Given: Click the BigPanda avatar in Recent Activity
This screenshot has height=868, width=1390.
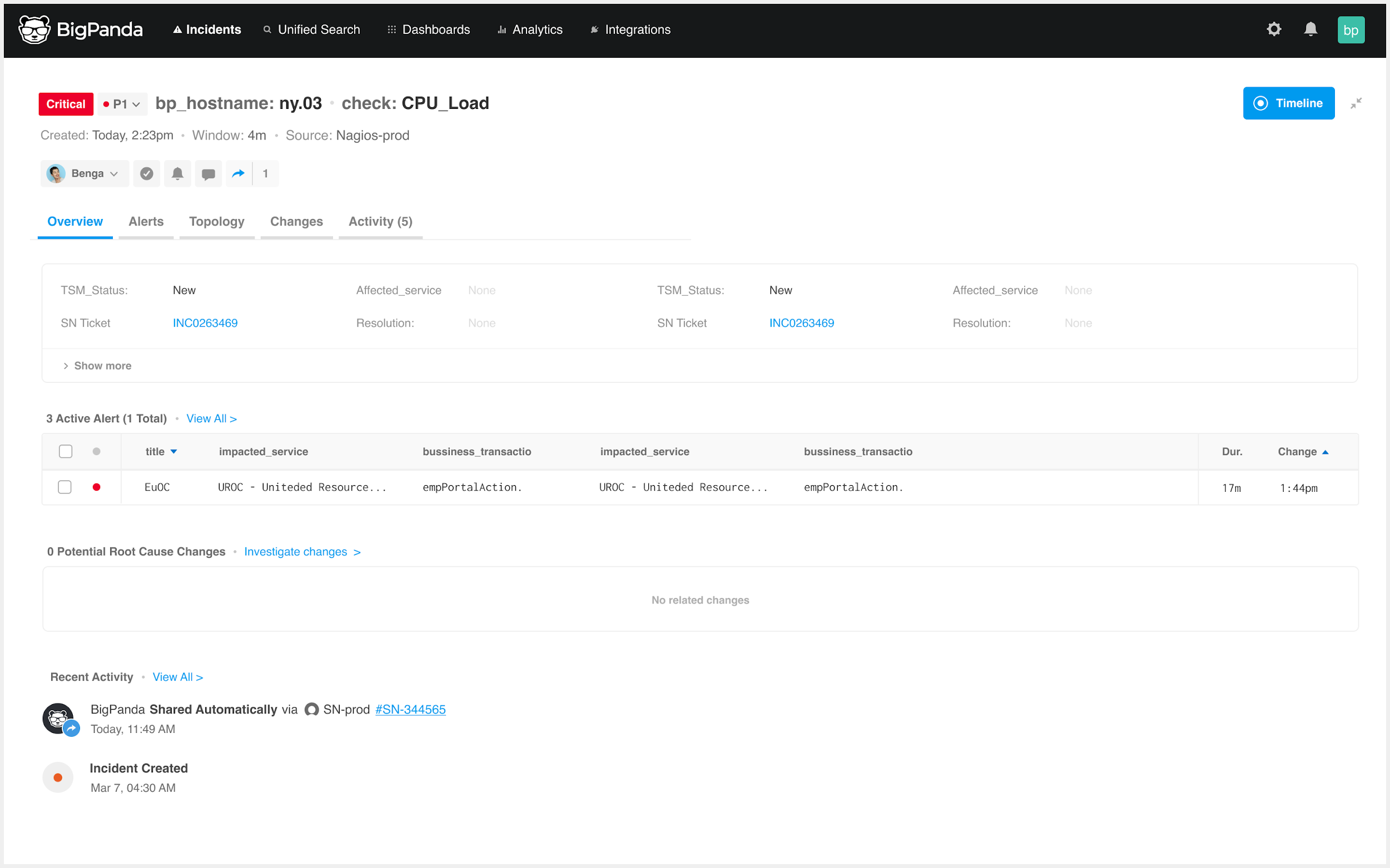Looking at the screenshot, I should click(x=59, y=718).
